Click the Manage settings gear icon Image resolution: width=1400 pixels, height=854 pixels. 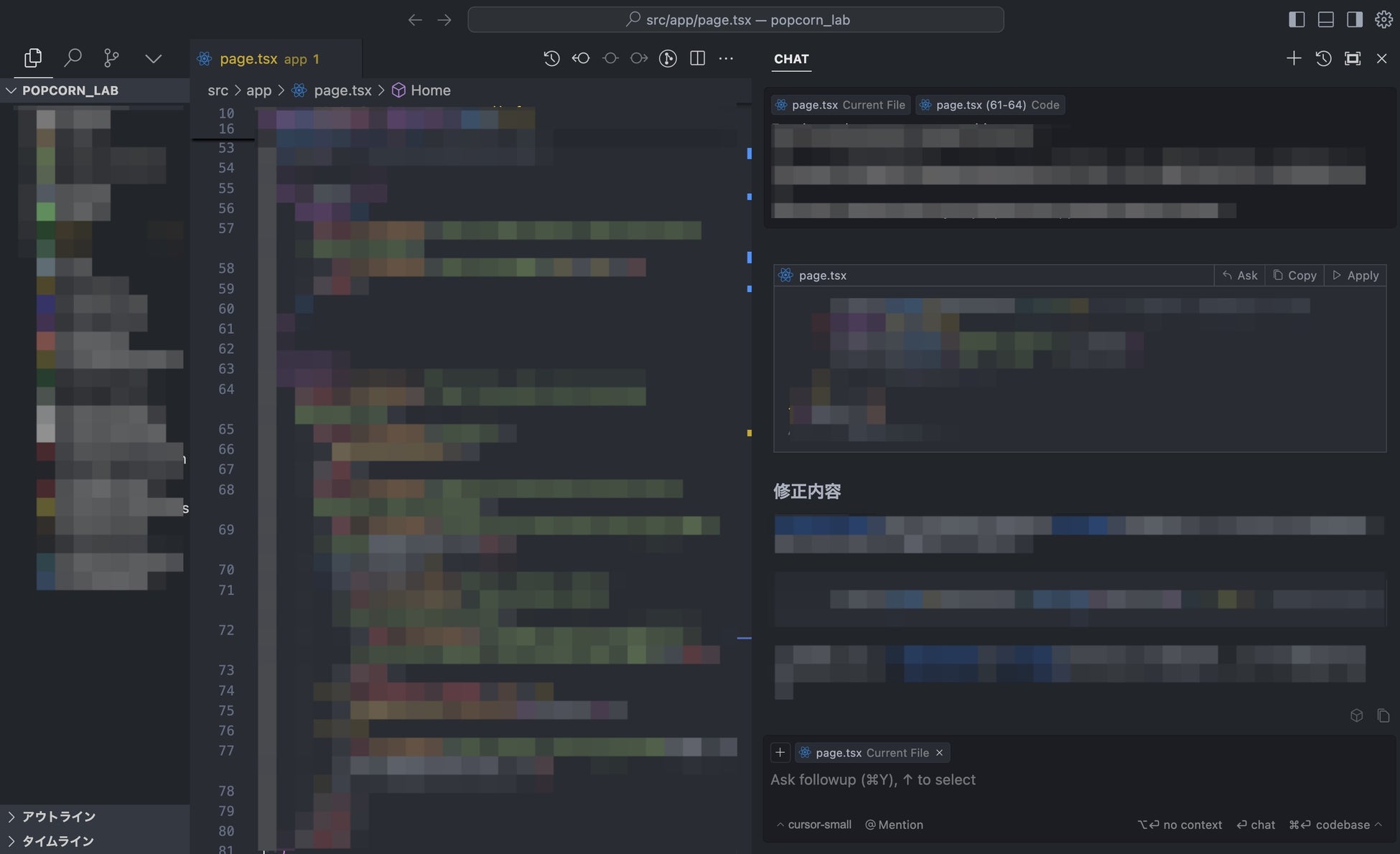click(x=1383, y=19)
